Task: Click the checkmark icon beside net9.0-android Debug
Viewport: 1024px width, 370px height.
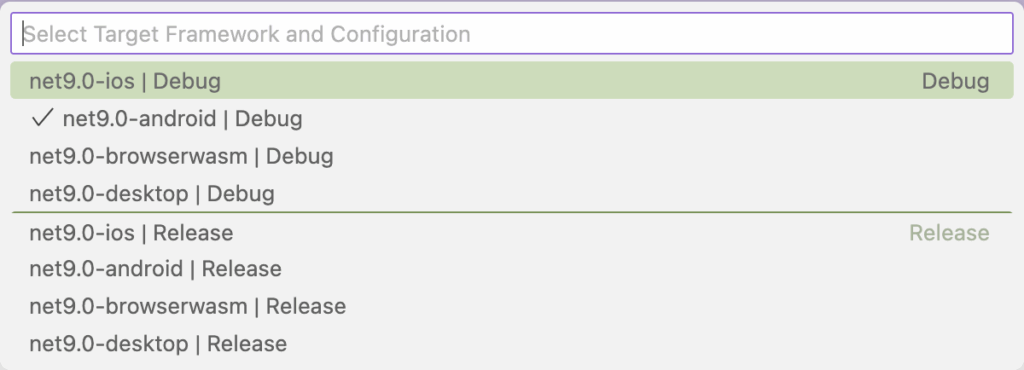Action: 42,118
